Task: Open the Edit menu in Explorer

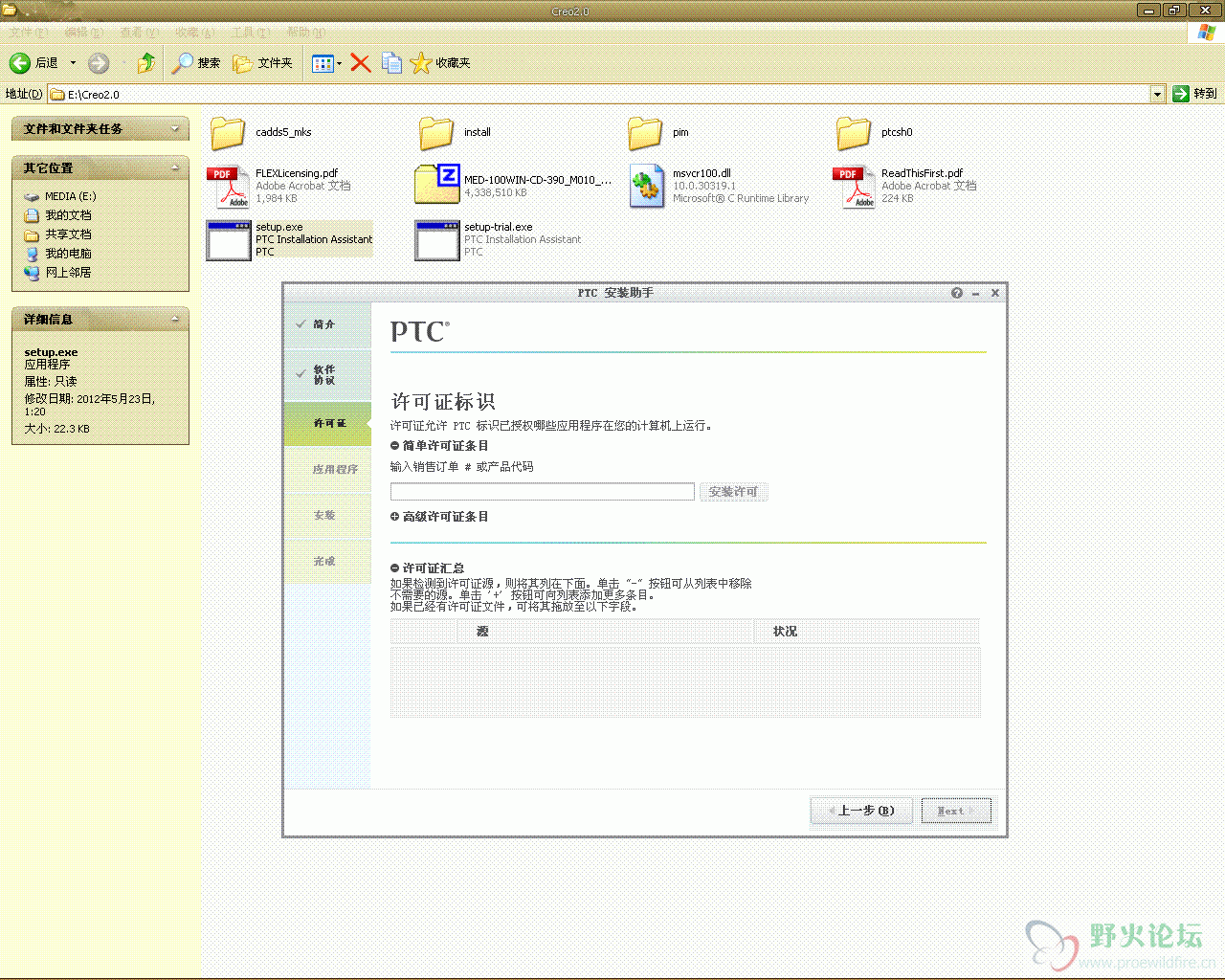Action: click(x=83, y=33)
